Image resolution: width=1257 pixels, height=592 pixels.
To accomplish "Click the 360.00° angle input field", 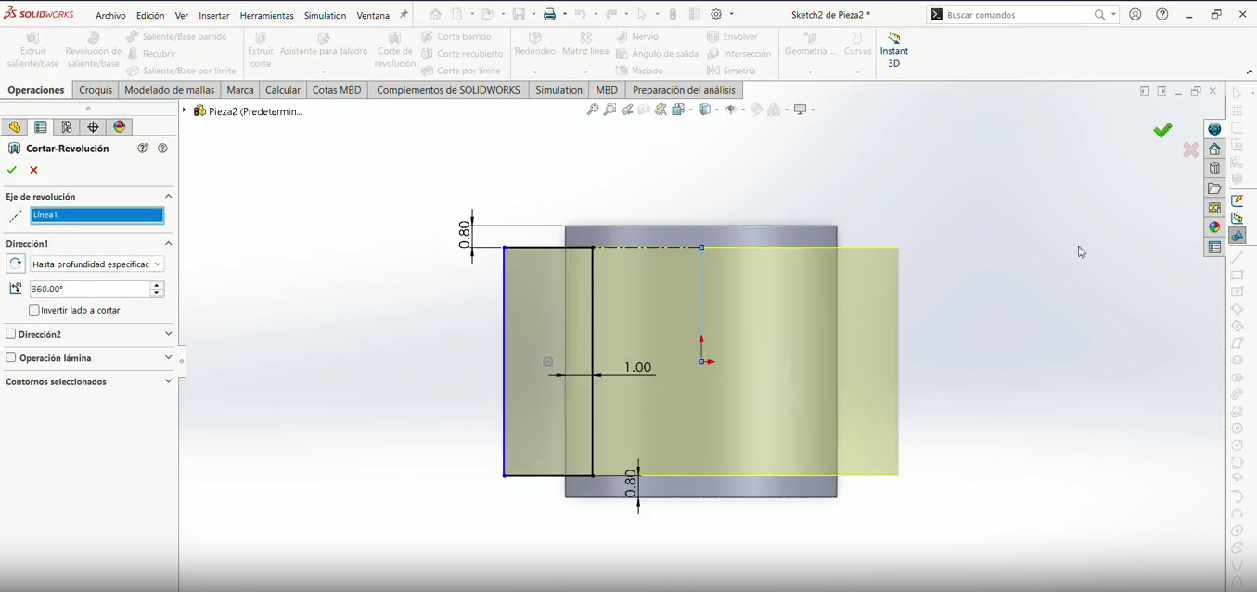I will pos(90,289).
